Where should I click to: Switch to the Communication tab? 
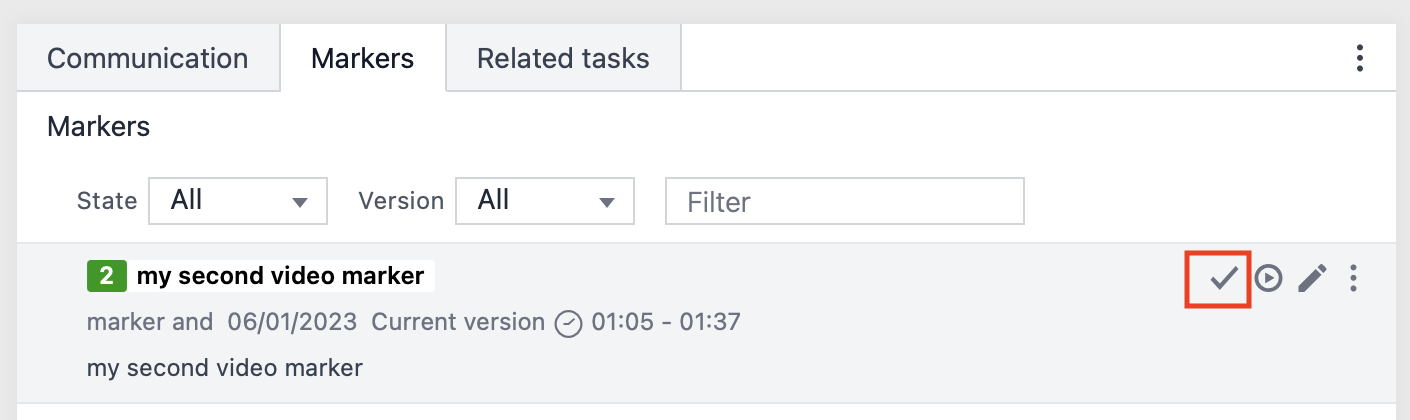(147, 58)
